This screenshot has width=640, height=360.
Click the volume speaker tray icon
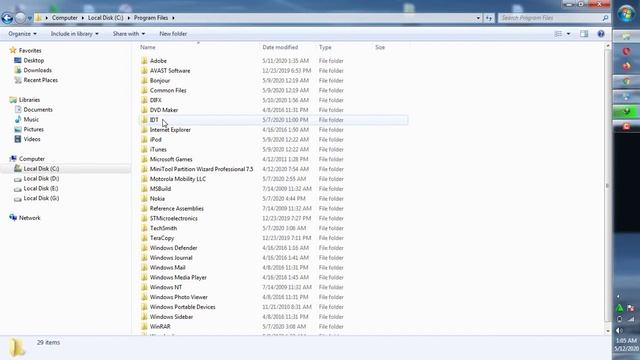(x=620, y=331)
